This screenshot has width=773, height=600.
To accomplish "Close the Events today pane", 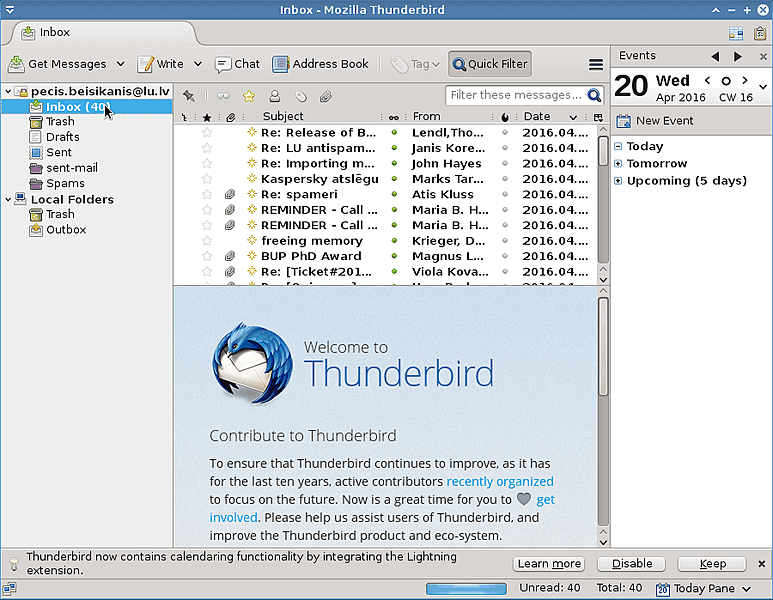I will 763,57.
